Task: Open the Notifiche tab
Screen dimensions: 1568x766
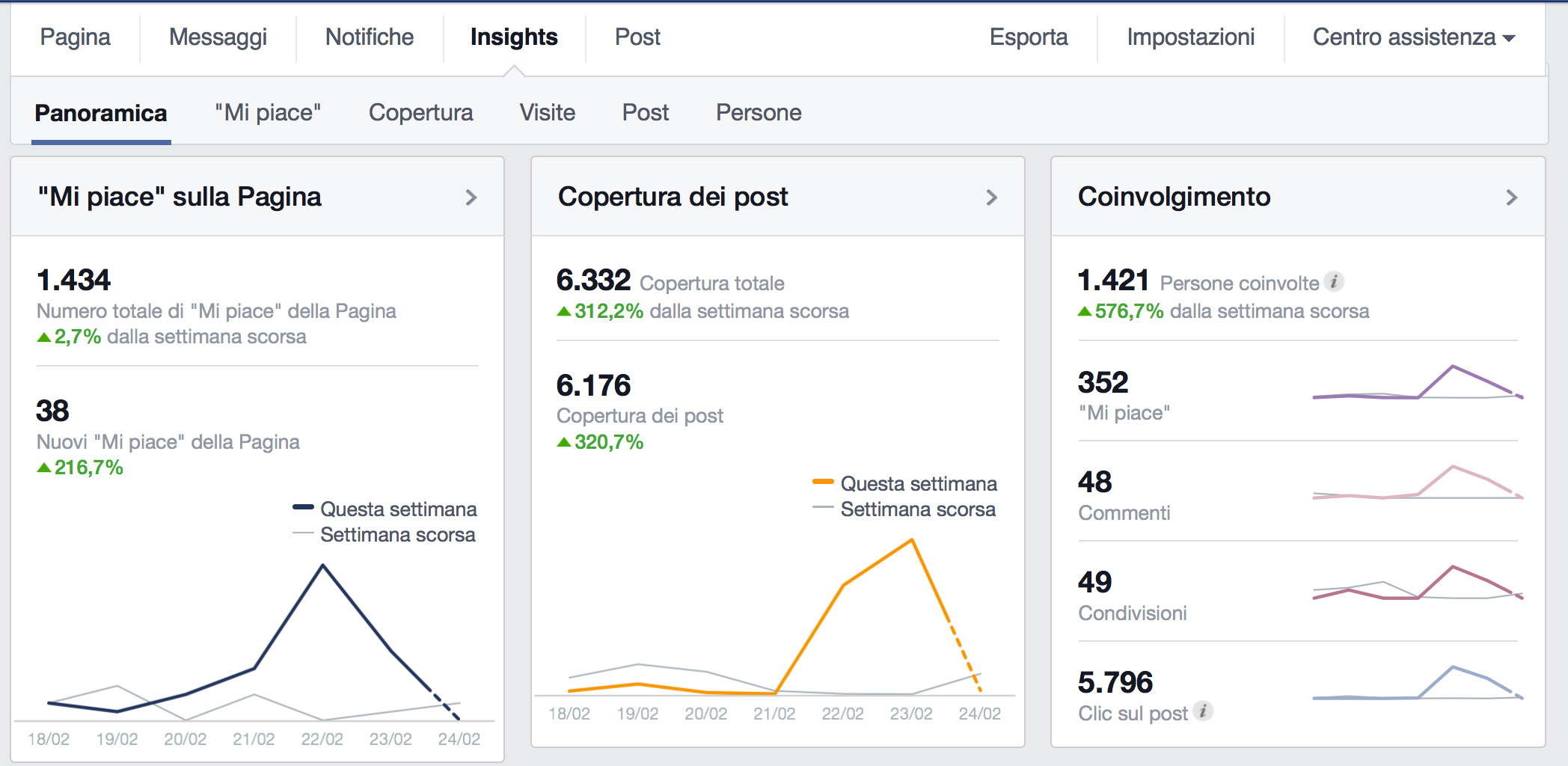Action: tap(370, 37)
